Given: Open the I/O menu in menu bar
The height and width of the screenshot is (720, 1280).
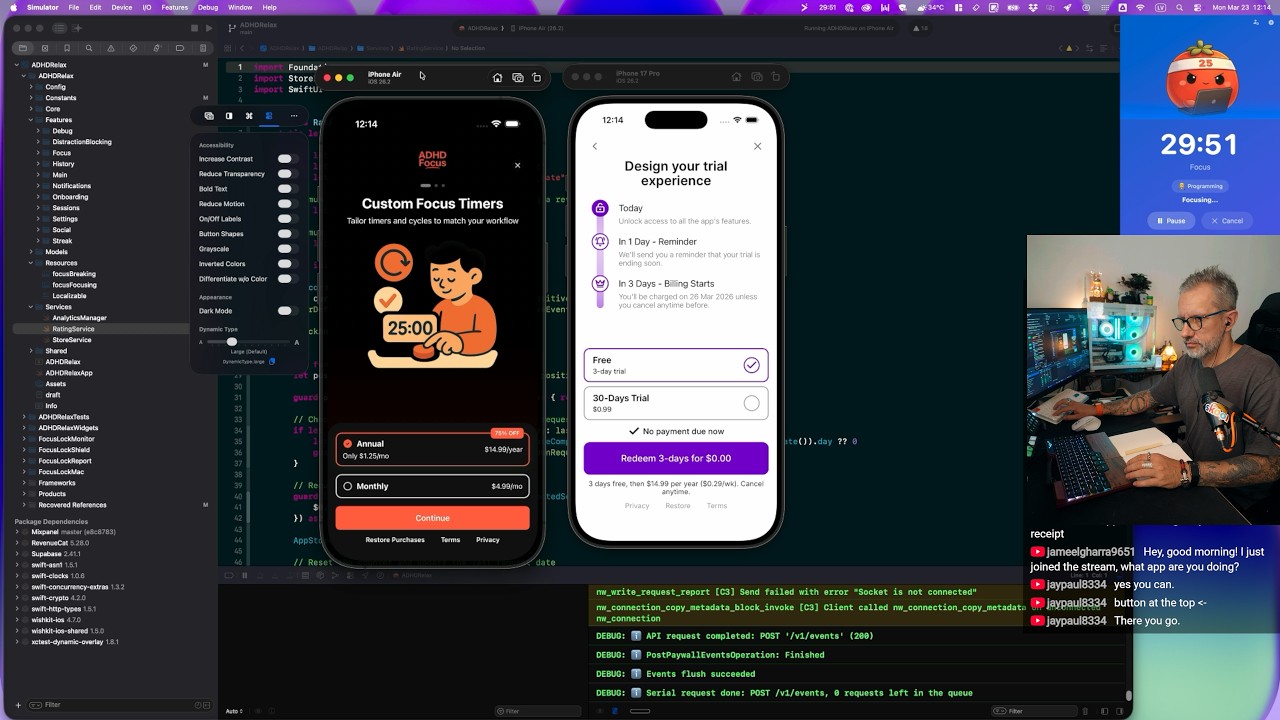Looking at the screenshot, I should coord(147,7).
